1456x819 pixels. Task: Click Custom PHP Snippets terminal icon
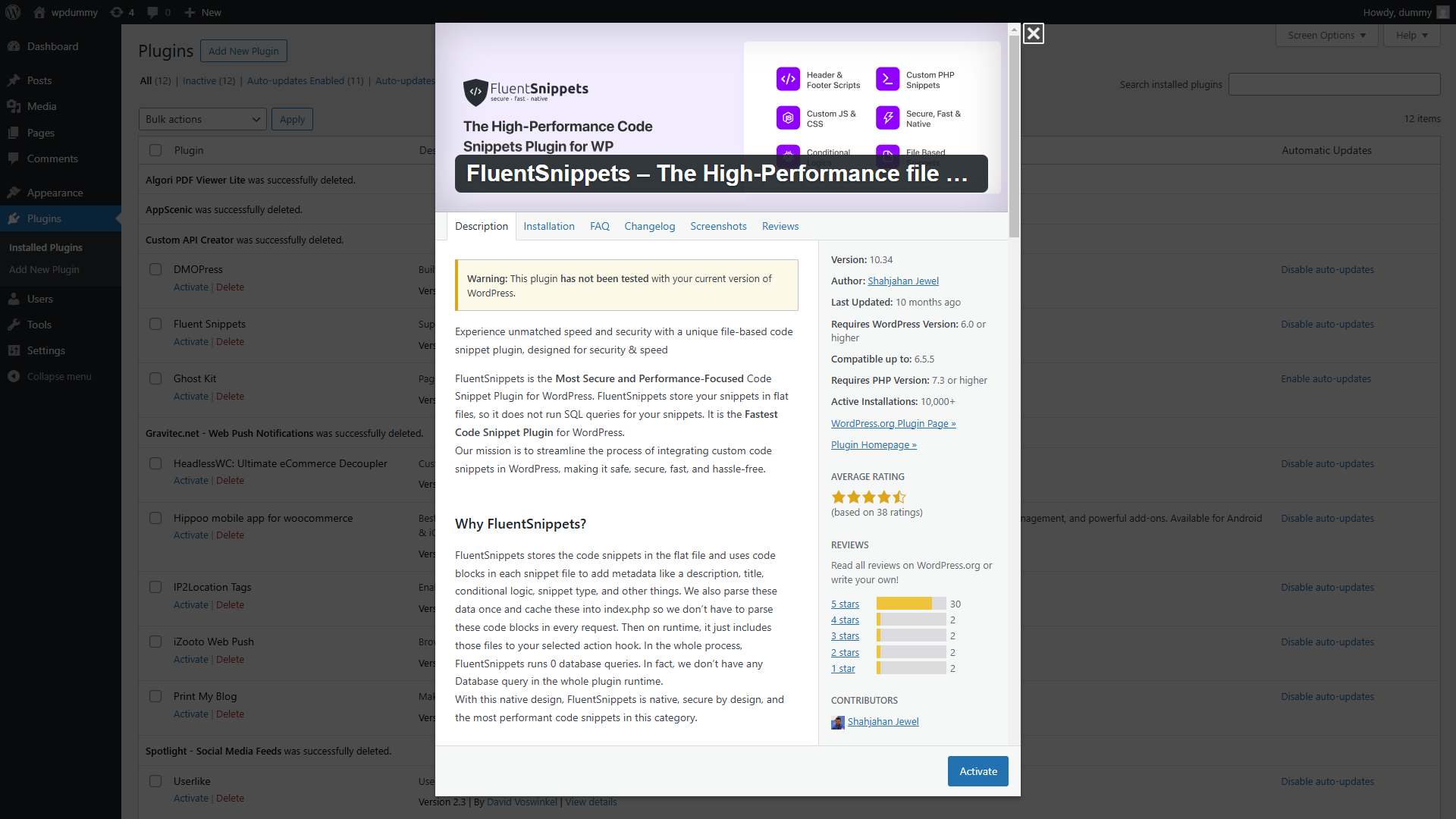pos(887,79)
